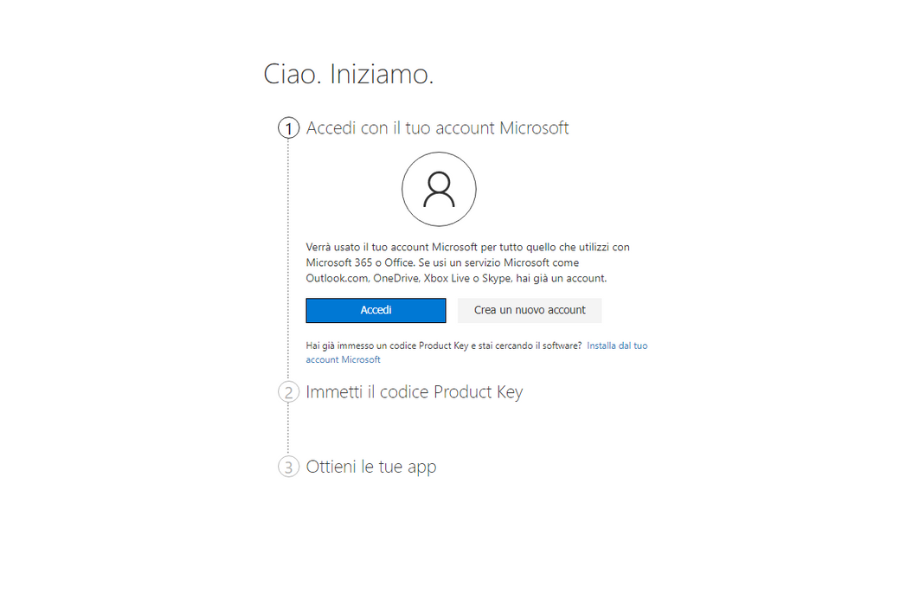900x601 pixels.
Task: Select Ottieni le tue app step
Action: click(371, 467)
